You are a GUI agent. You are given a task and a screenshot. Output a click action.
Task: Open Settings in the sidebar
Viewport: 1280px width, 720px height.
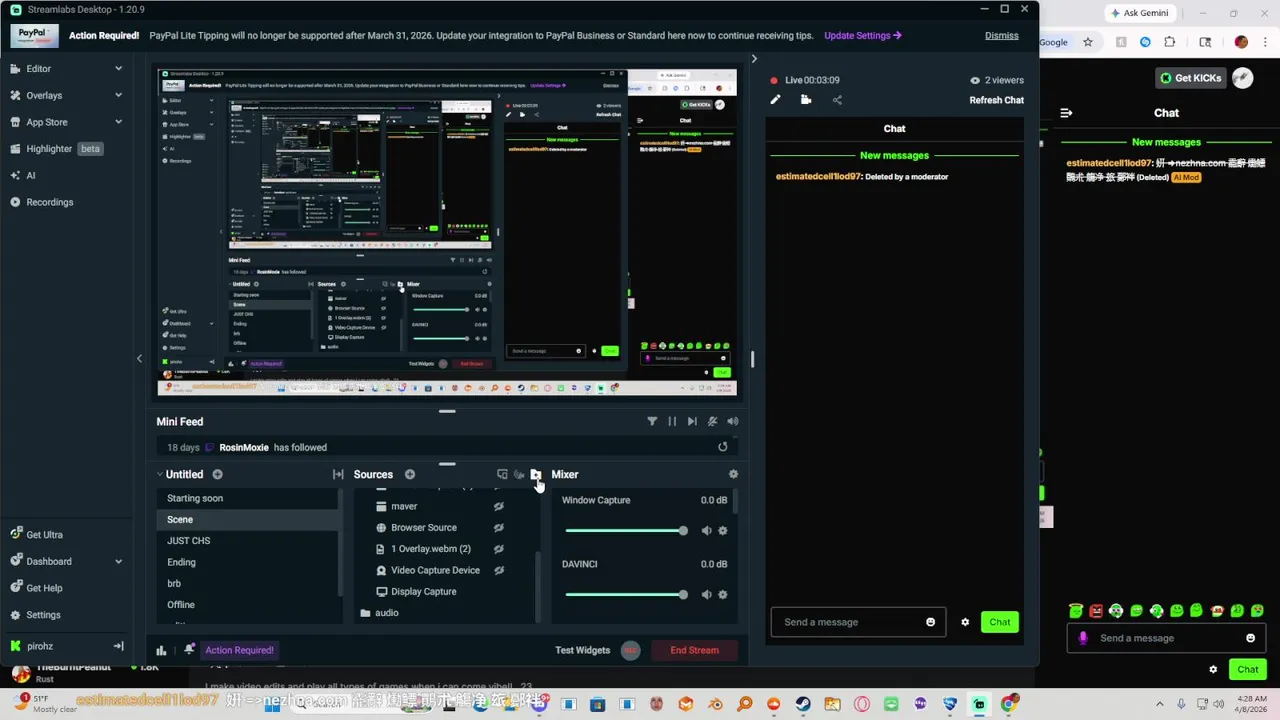tap(43, 615)
